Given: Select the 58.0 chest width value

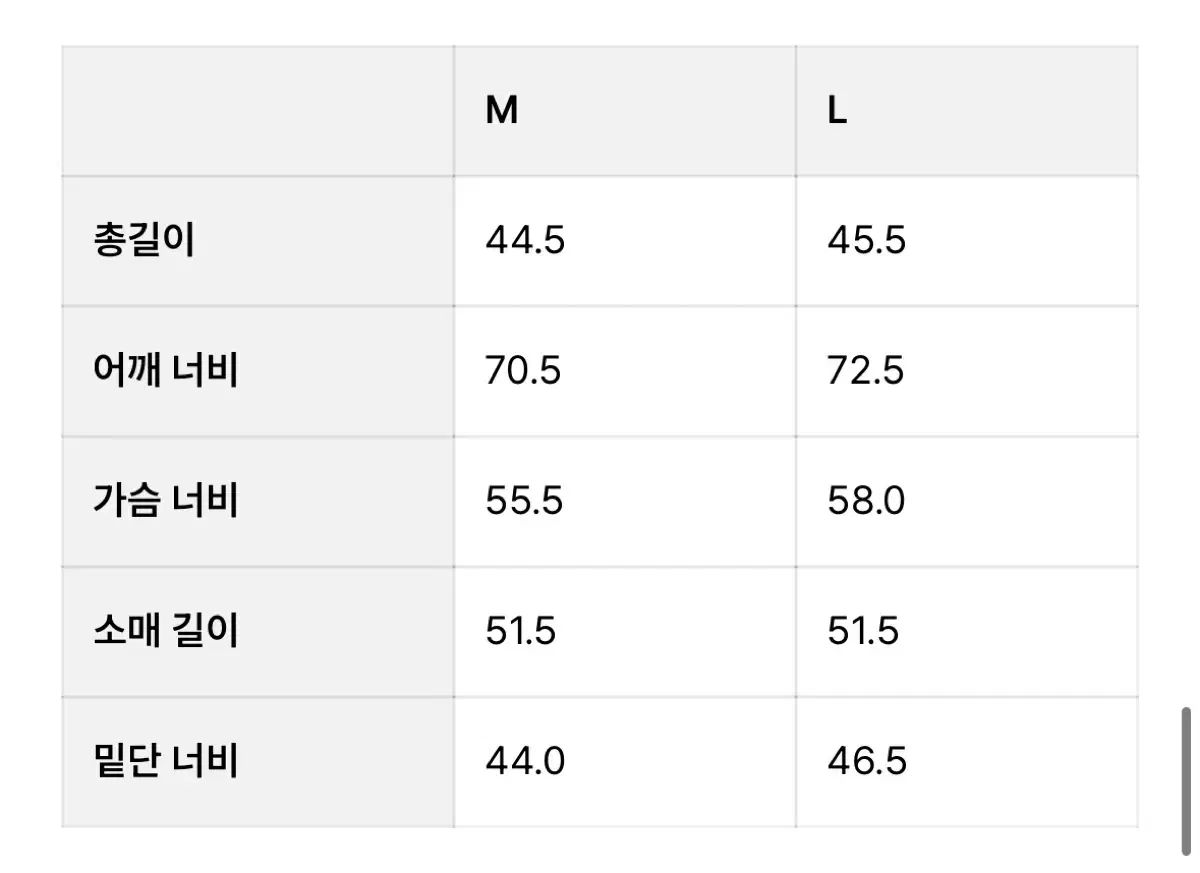Looking at the screenshot, I should pyautogui.click(x=866, y=501).
